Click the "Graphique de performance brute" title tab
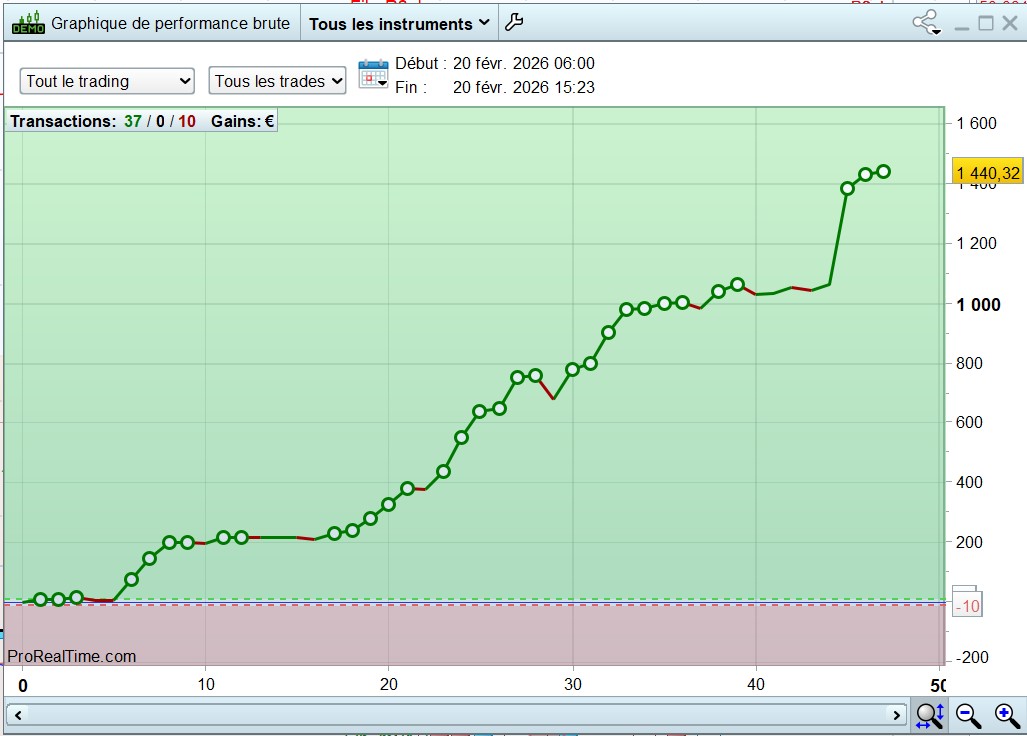This screenshot has width=1027, height=736. [170, 24]
